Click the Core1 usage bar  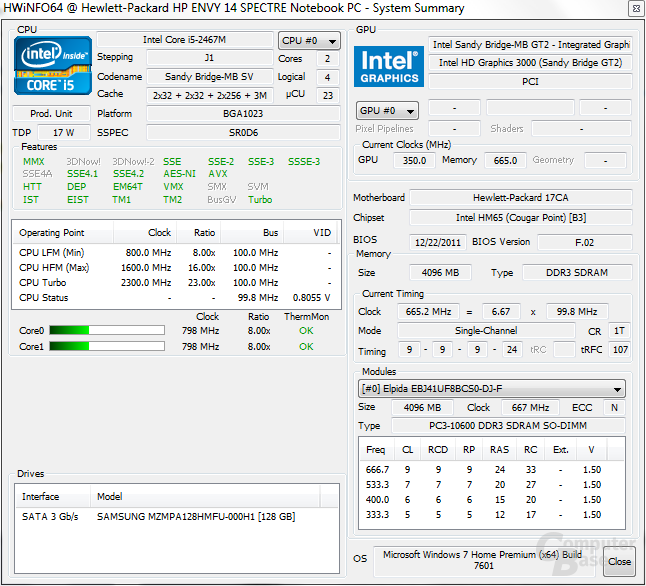click(x=107, y=346)
